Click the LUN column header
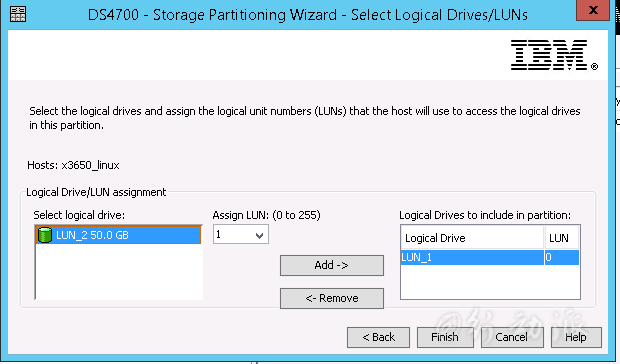Screen dimensions: 620x364 coord(562,238)
